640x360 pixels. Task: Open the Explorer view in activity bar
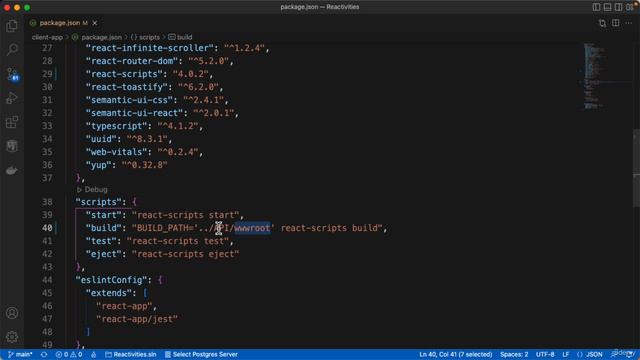pos(12,26)
